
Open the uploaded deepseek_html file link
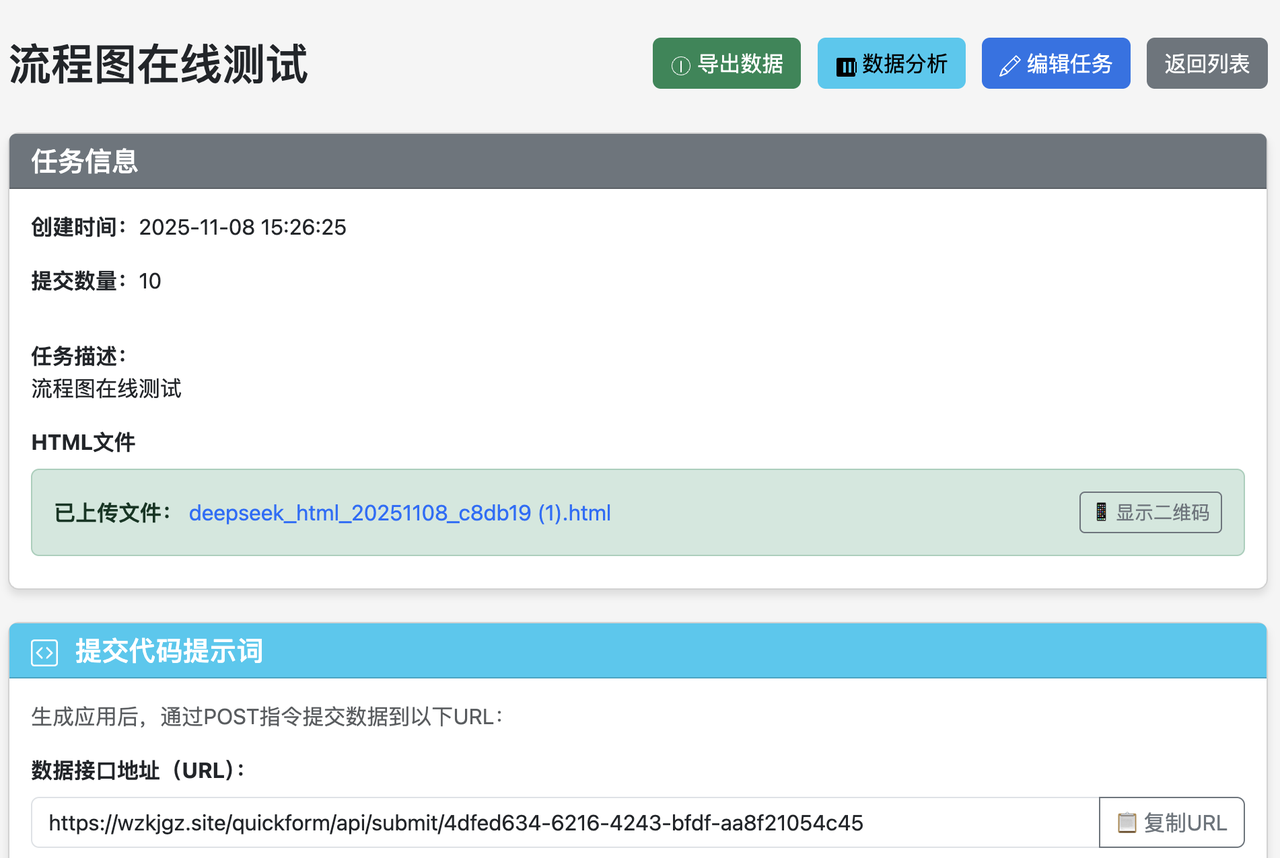(399, 513)
